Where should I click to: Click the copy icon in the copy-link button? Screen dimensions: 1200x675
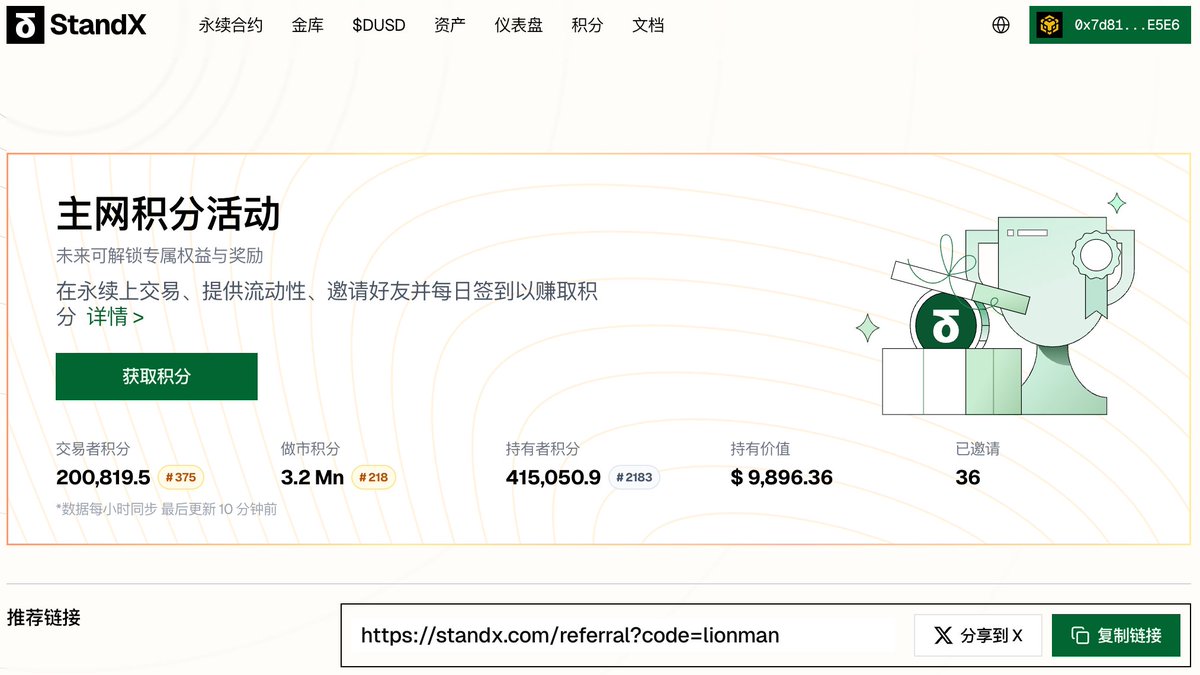point(1079,635)
